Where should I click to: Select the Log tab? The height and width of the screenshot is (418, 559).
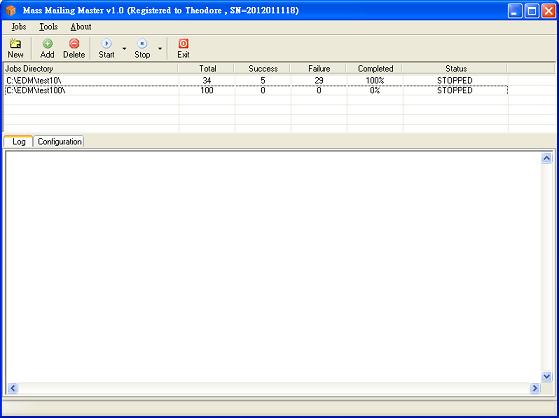click(19, 142)
